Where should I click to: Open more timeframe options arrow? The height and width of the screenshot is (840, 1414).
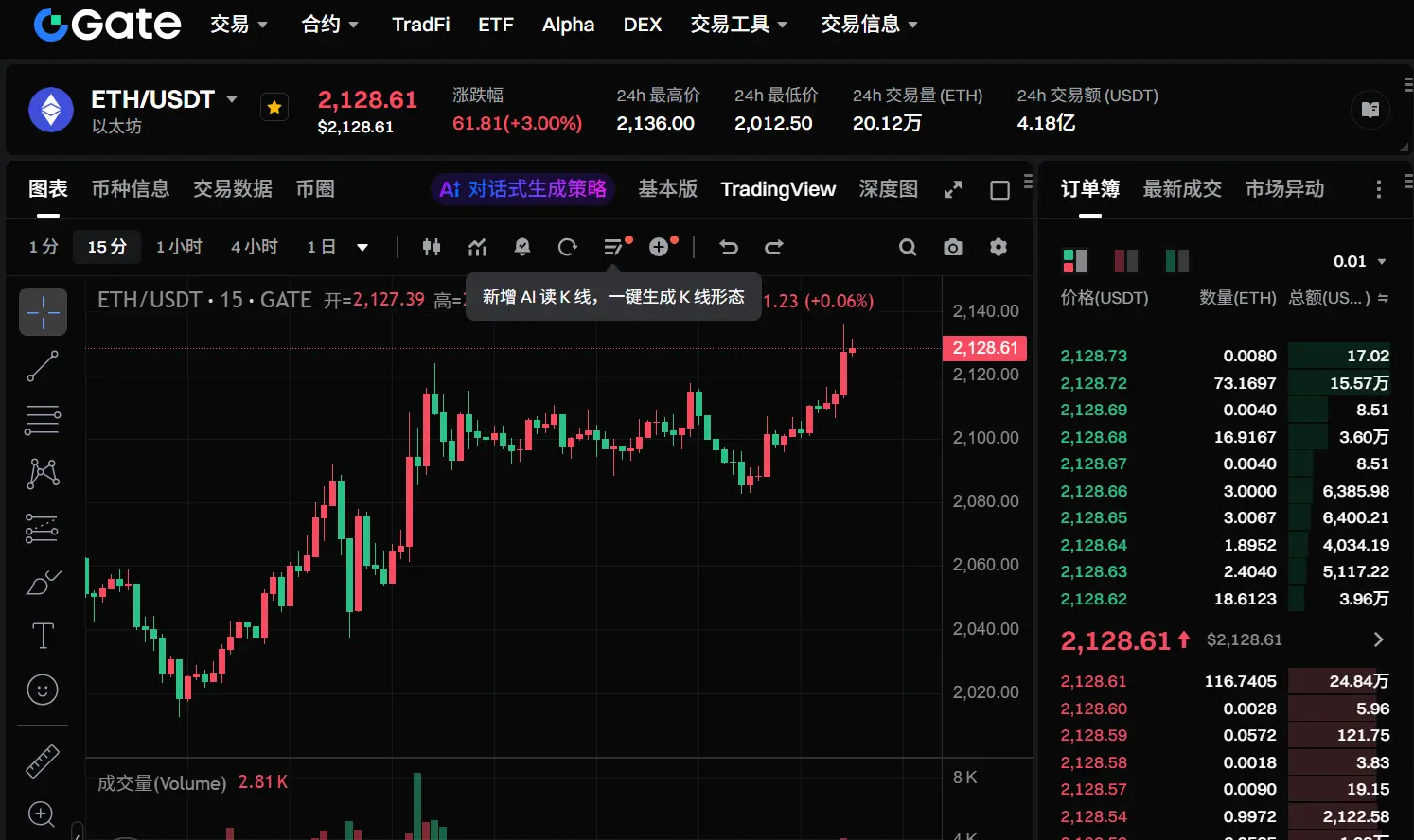point(362,248)
